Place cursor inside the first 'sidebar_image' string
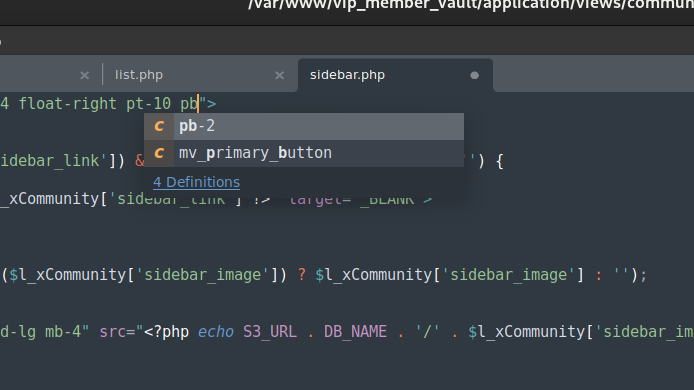Image resolution: width=694 pixels, height=390 pixels. tap(206, 275)
